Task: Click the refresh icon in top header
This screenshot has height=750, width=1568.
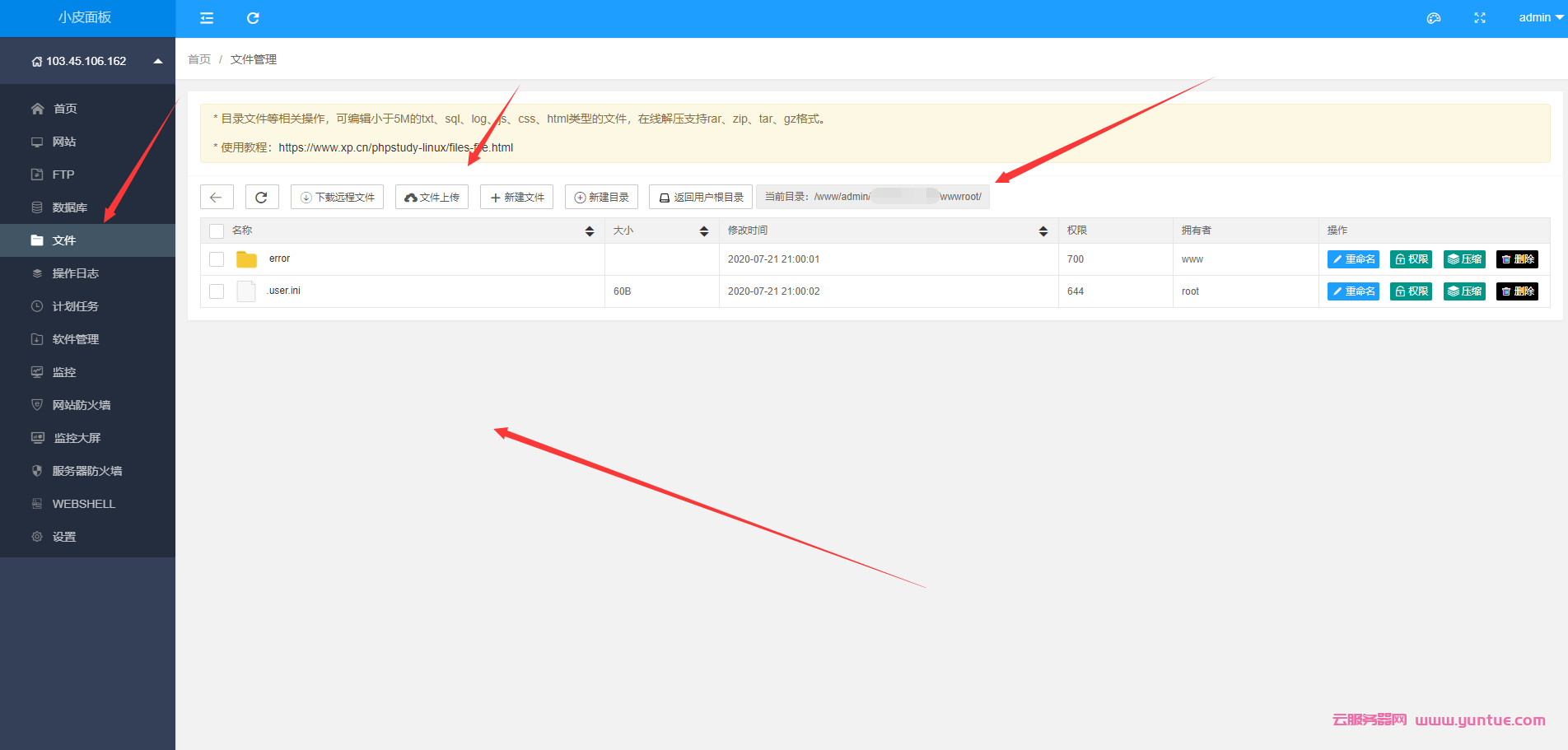Action: 253,18
